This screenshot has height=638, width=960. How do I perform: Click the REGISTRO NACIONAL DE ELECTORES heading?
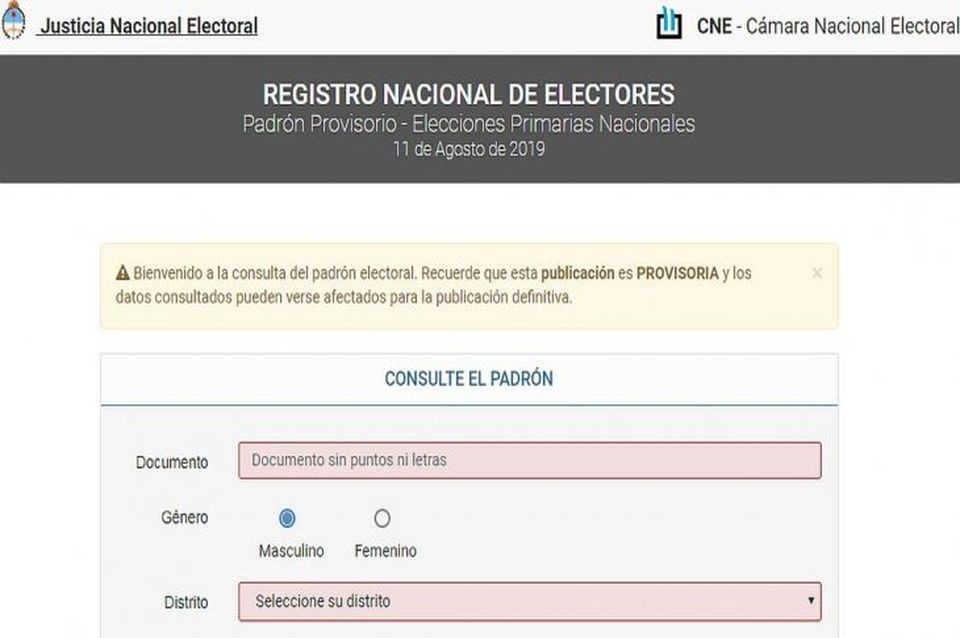pyautogui.click(x=468, y=95)
